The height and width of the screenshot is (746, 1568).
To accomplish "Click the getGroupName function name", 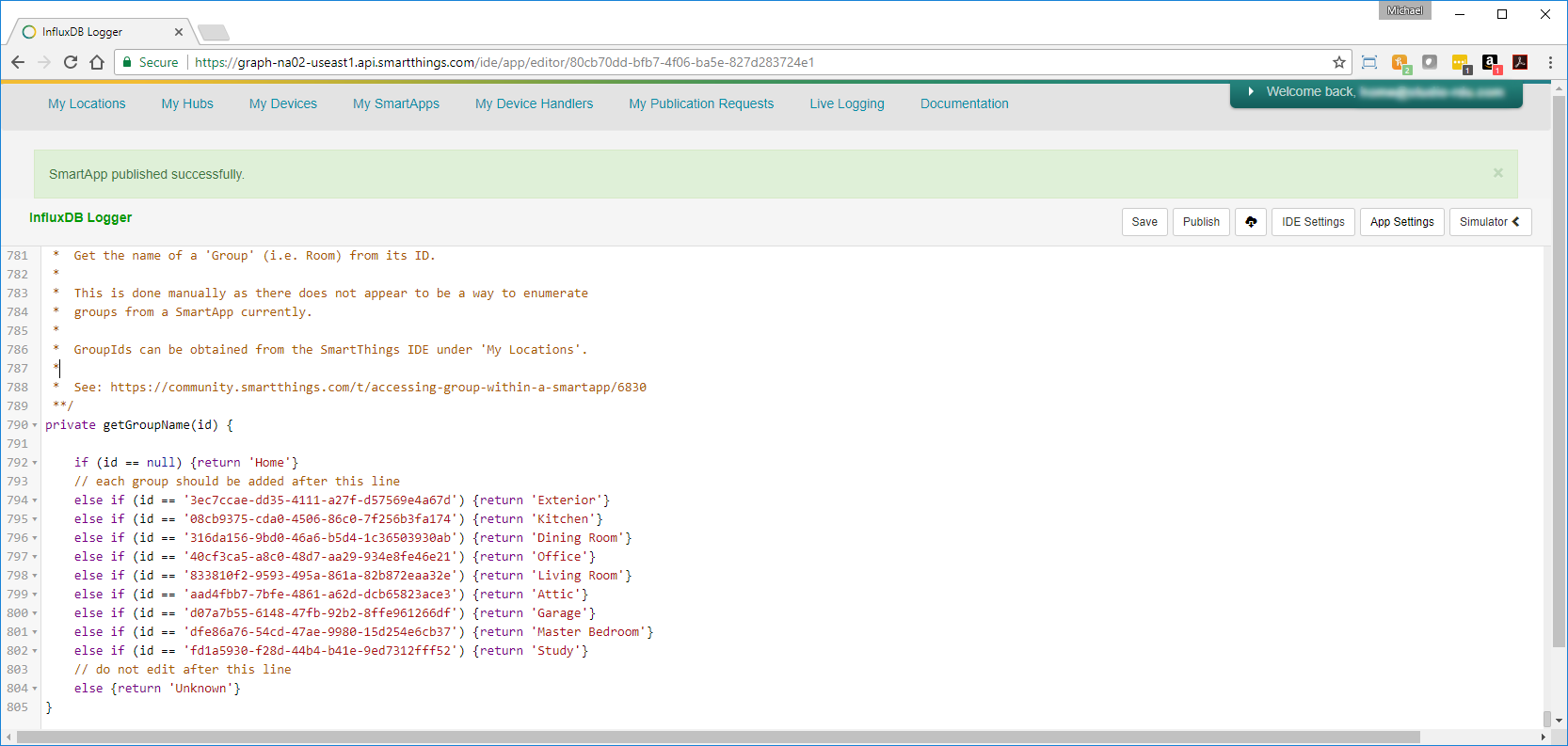I will tap(146, 425).
